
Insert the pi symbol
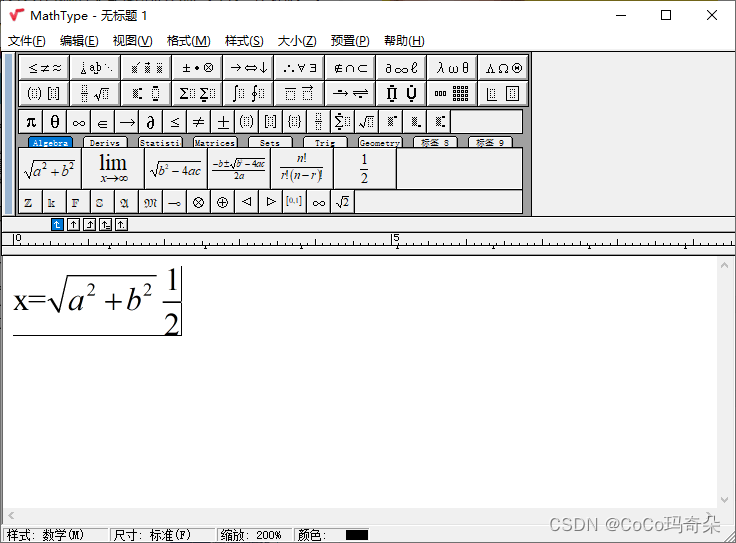point(31,122)
